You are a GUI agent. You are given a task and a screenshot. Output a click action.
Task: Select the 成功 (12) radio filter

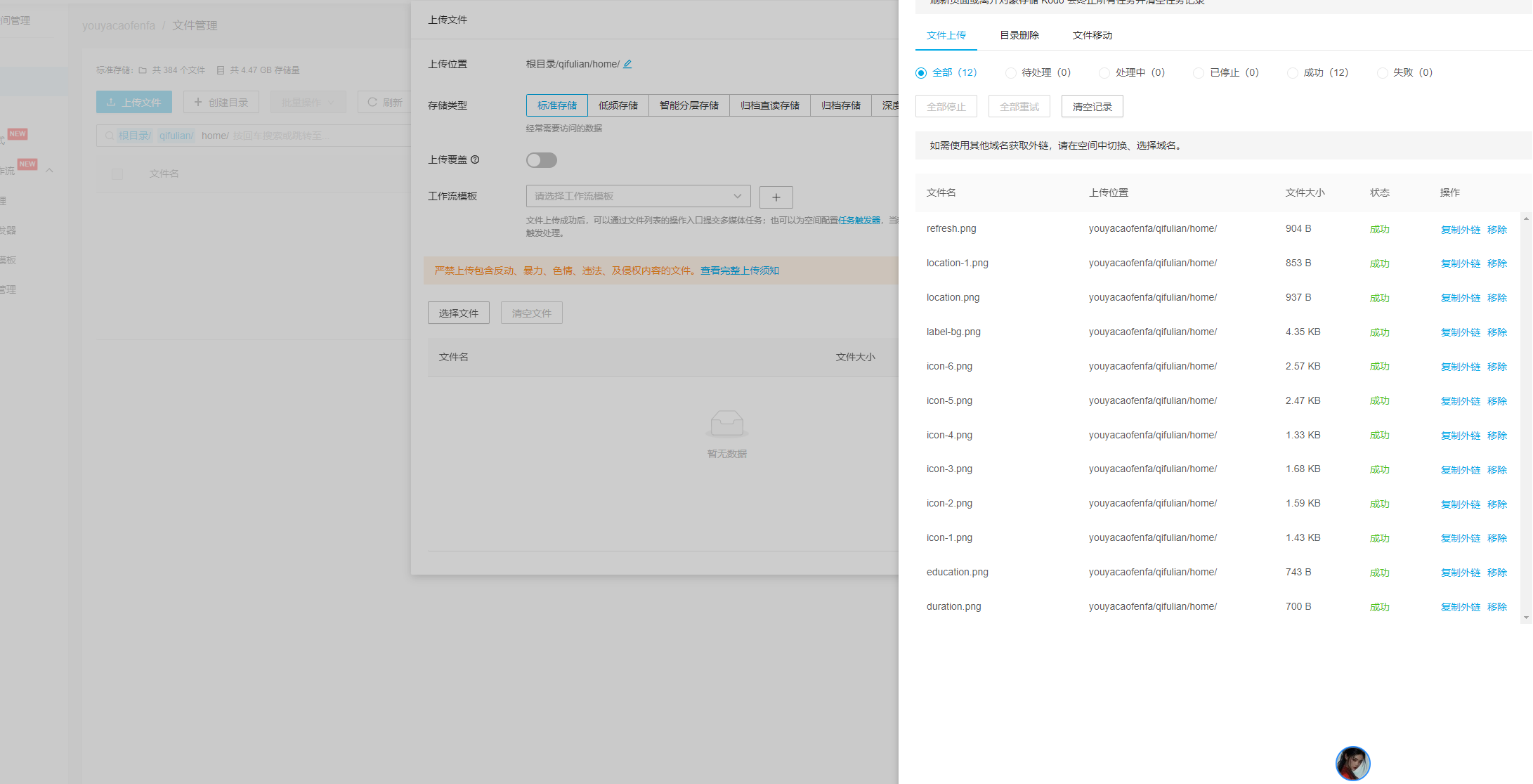pyautogui.click(x=1292, y=73)
